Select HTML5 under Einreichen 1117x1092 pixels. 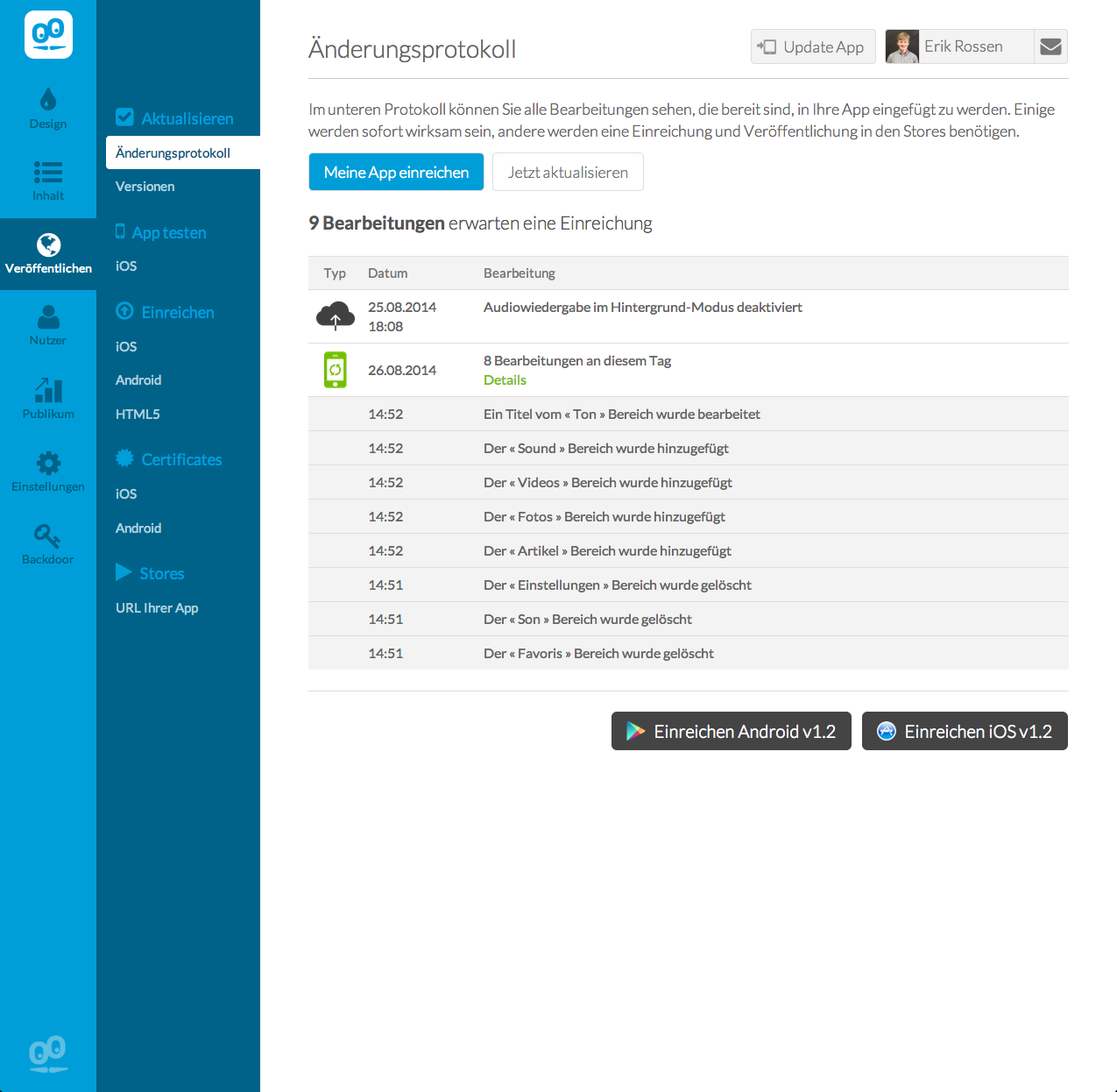point(138,415)
